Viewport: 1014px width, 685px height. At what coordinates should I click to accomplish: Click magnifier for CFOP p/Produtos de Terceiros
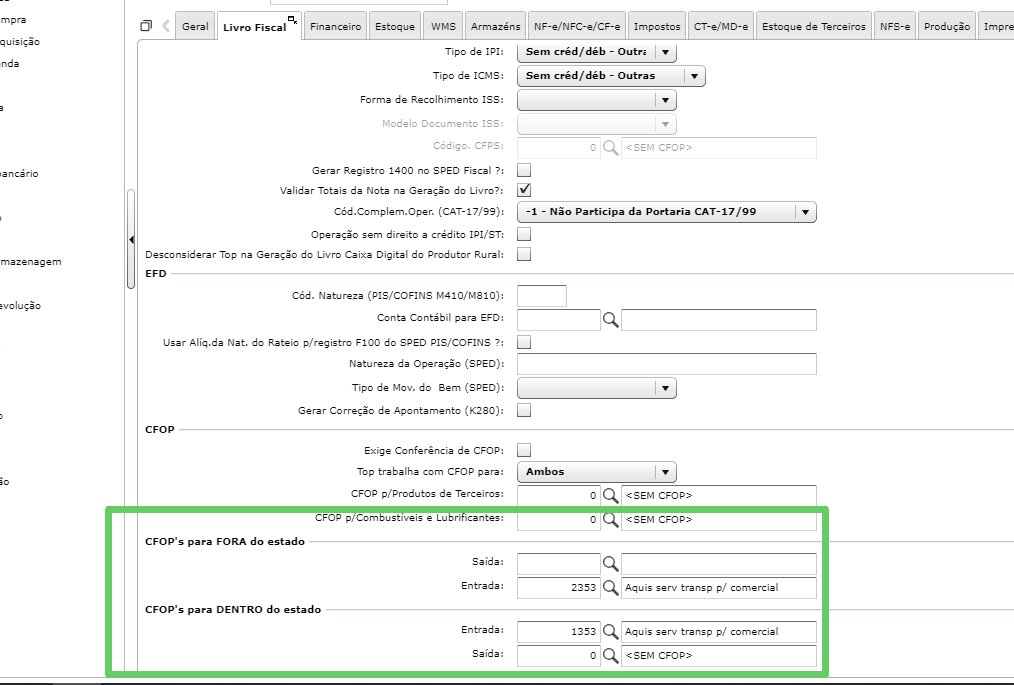[610, 495]
